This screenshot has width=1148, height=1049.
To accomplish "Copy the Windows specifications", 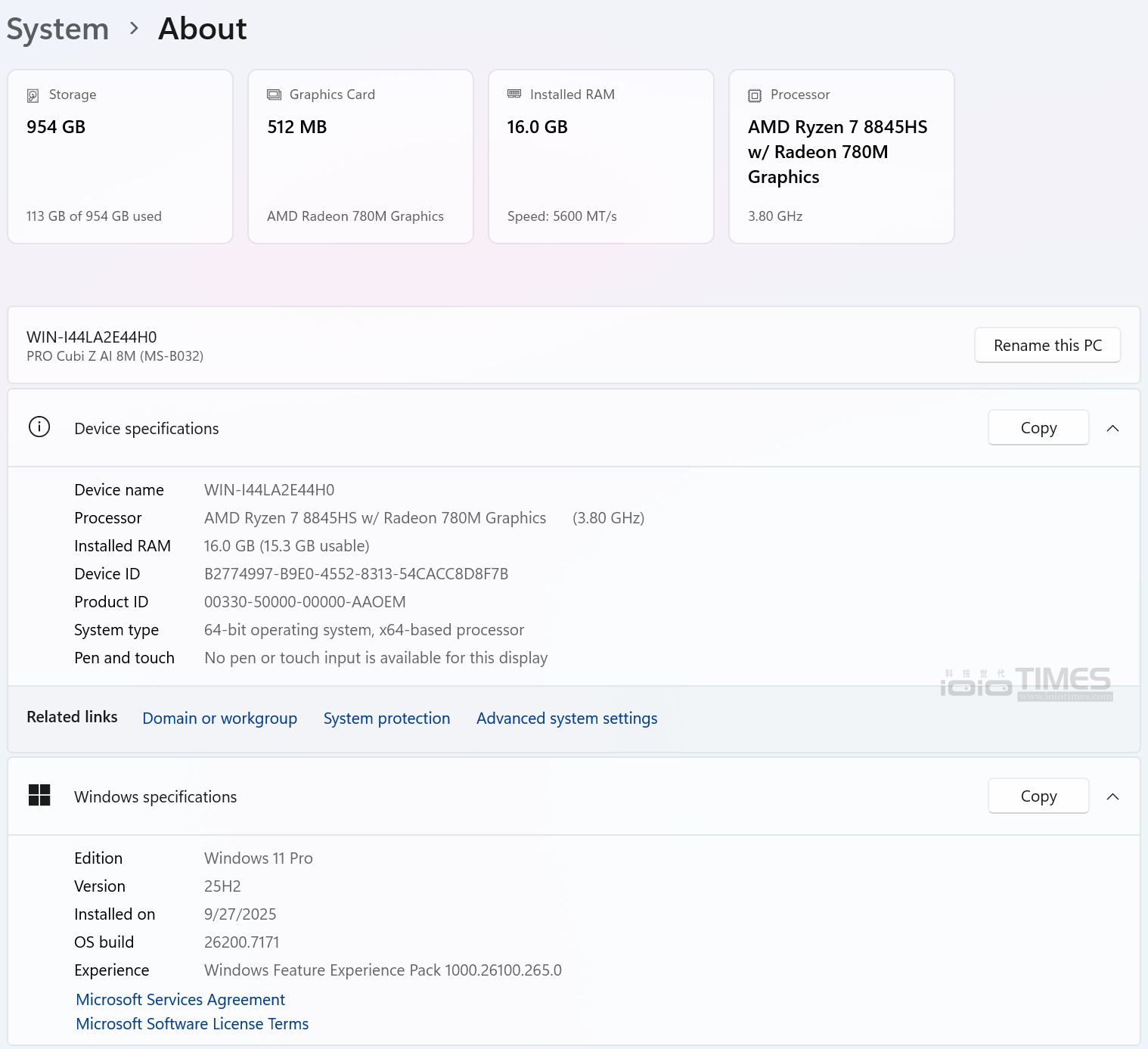I will (x=1038, y=796).
